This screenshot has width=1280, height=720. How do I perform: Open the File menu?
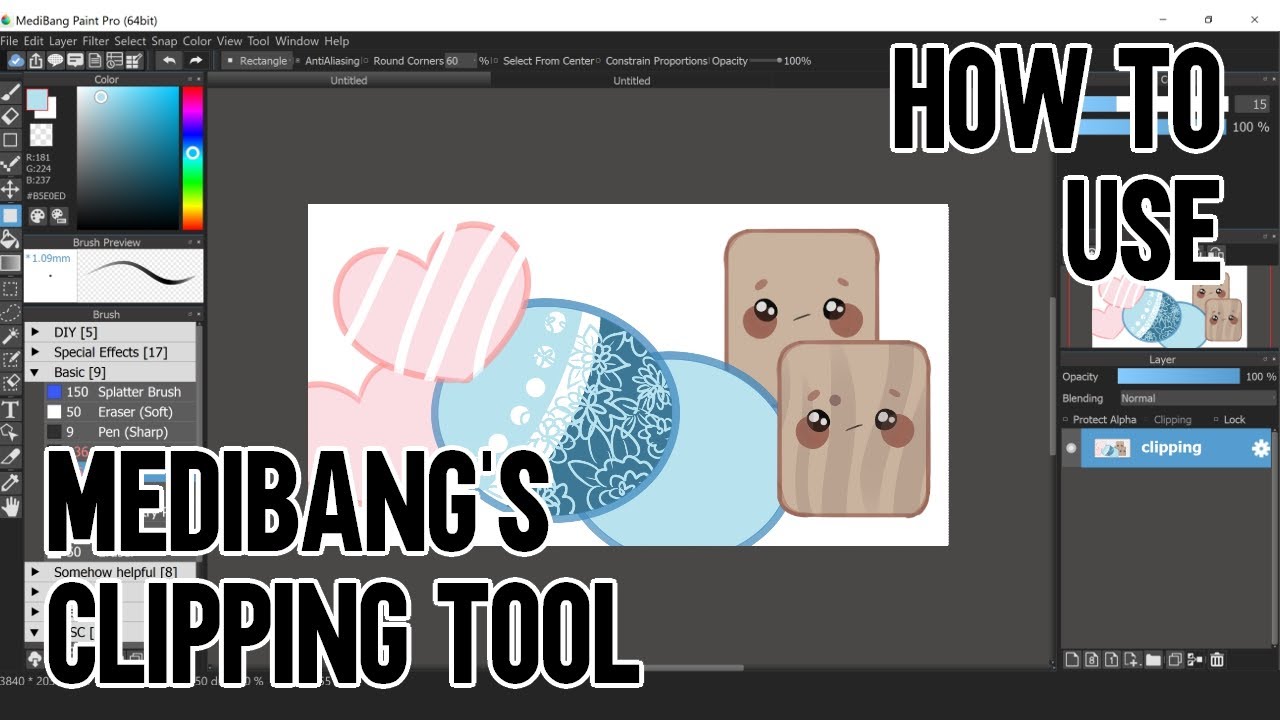click(9, 41)
